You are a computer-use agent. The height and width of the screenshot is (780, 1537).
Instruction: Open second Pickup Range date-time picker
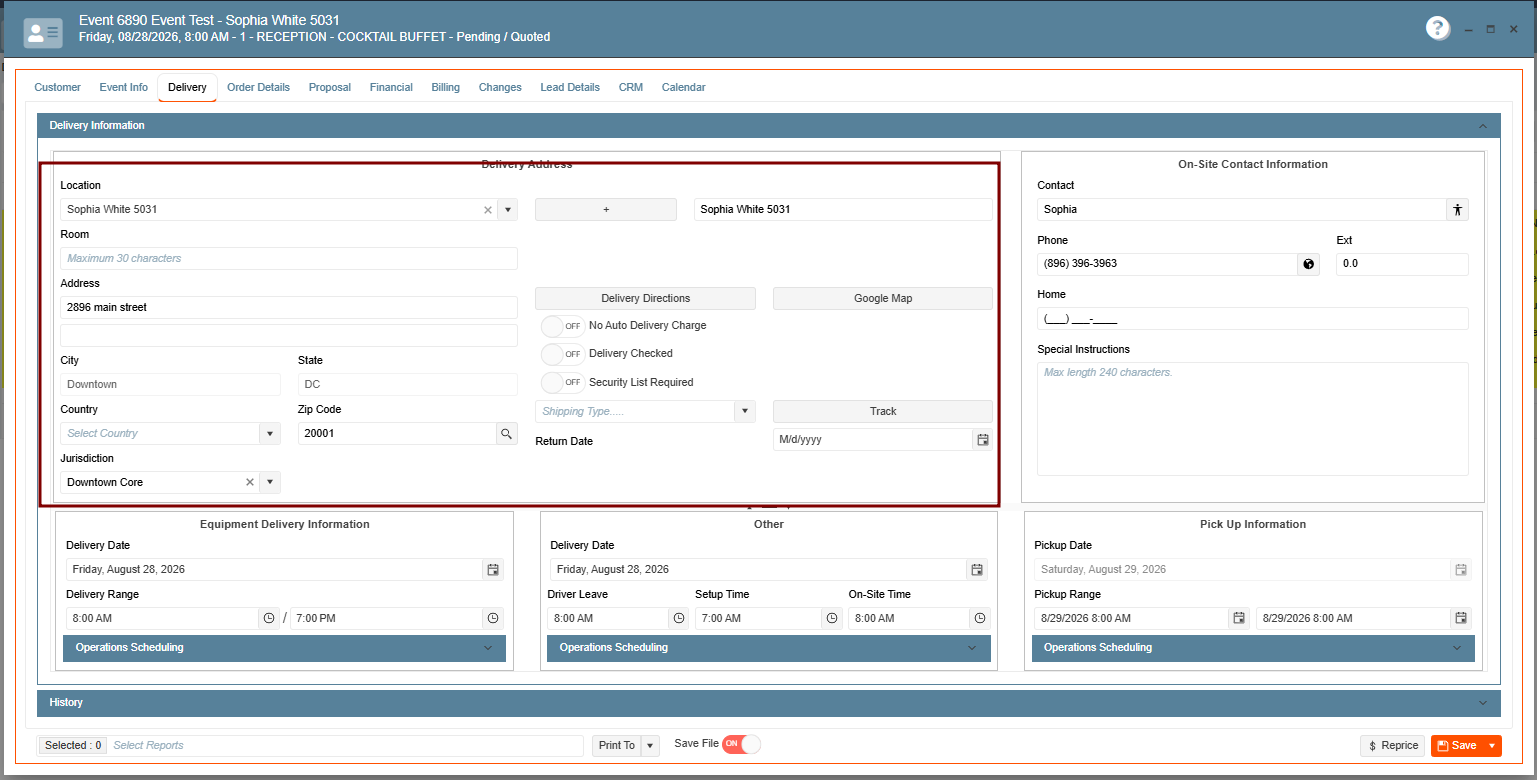click(1461, 619)
